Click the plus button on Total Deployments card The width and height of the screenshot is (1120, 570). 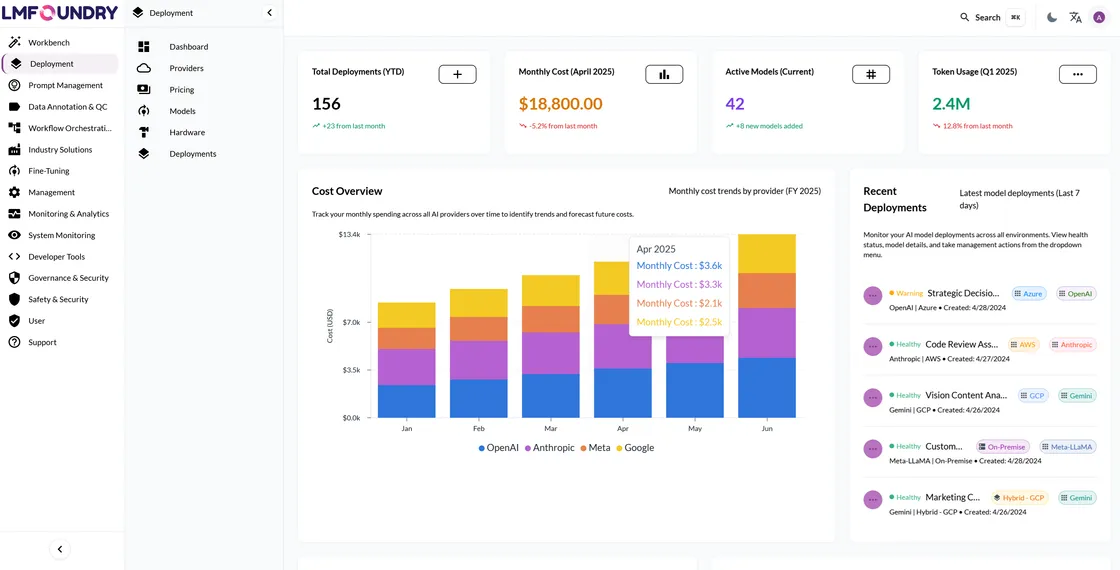457,74
